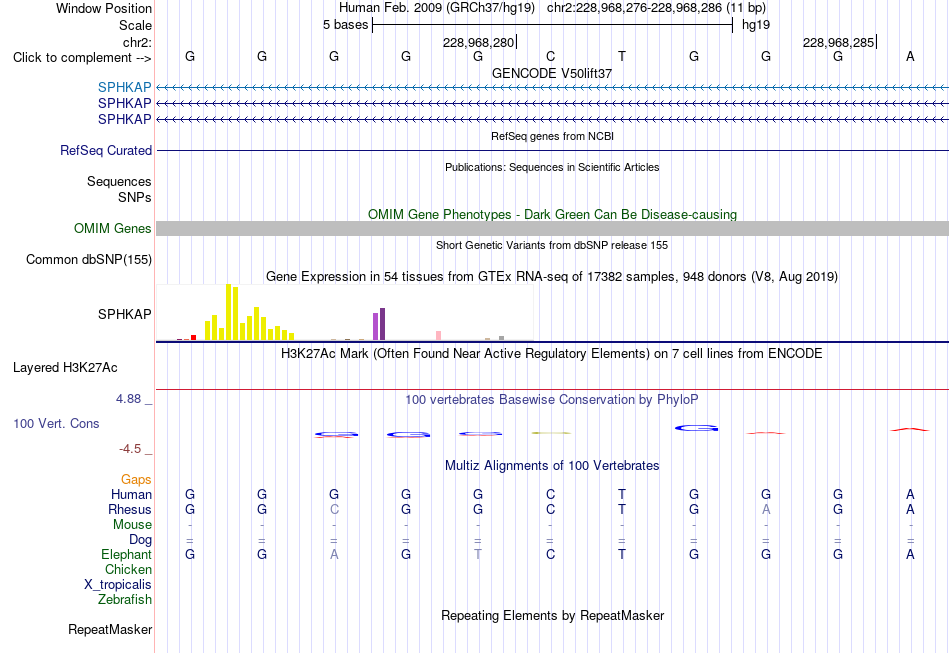Viewport: 950px width, 653px height.
Task: Click the 'hg19' text beside the scale bar
Action: point(756,25)
